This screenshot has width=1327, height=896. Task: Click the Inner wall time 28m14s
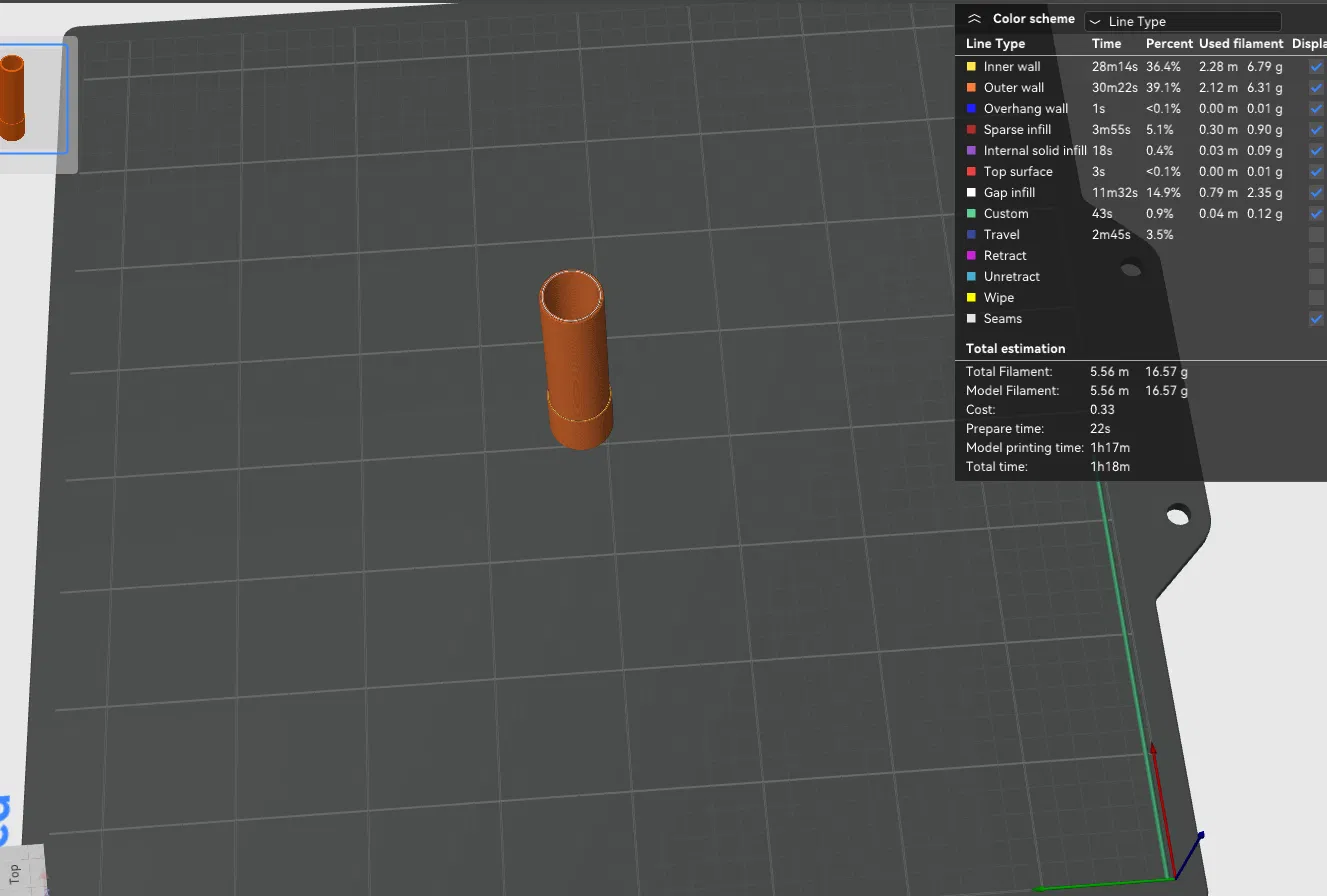click(x=1115, y=67)
